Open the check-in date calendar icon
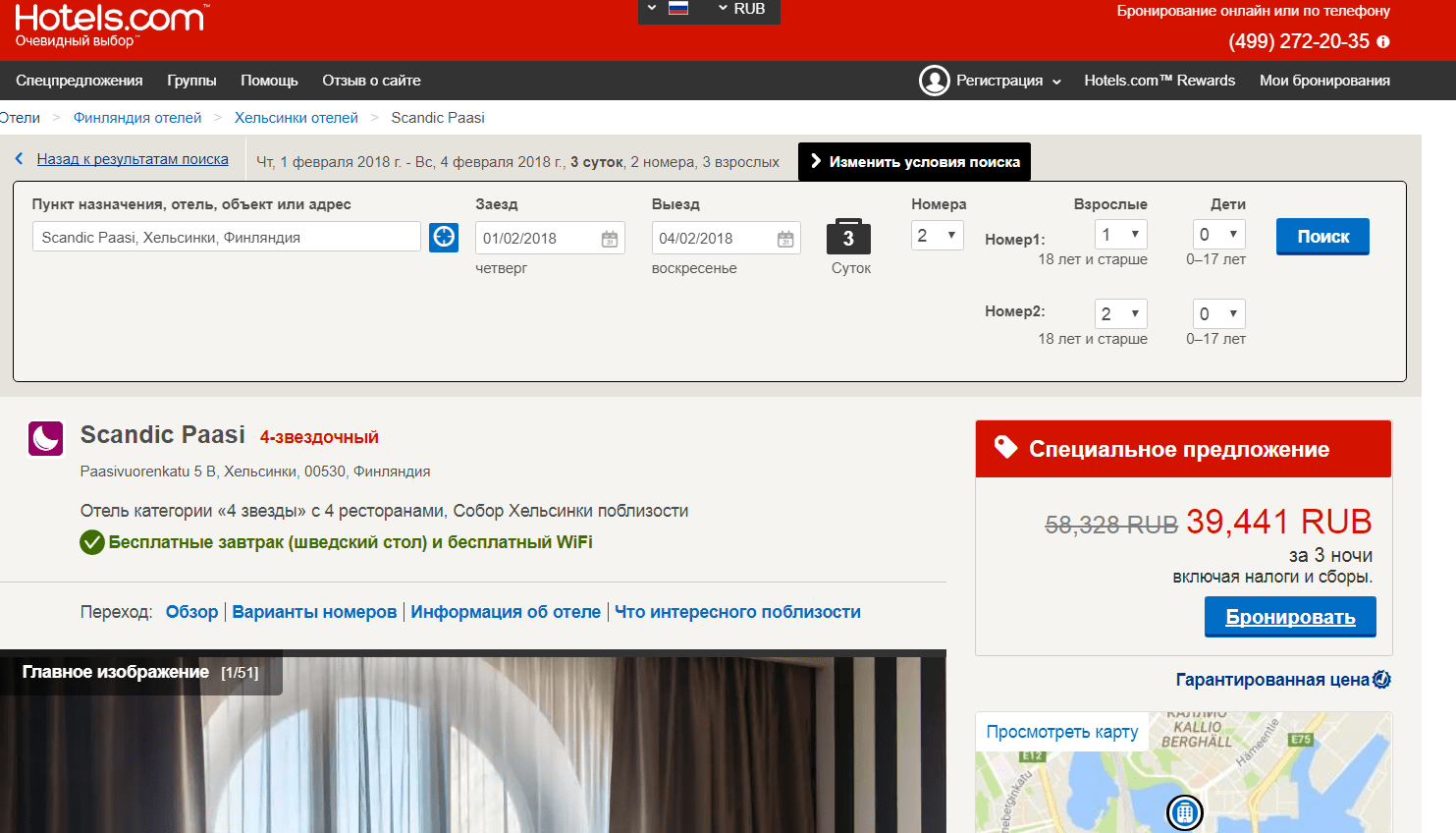This screenshot has height=833, width=1456. tap(610, 239)
